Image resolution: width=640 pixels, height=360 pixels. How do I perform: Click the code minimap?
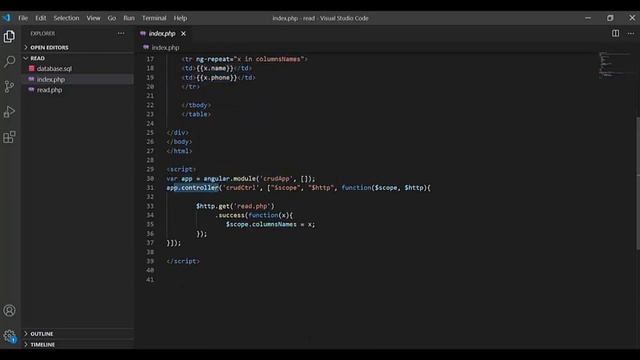(x=615, y=64)
